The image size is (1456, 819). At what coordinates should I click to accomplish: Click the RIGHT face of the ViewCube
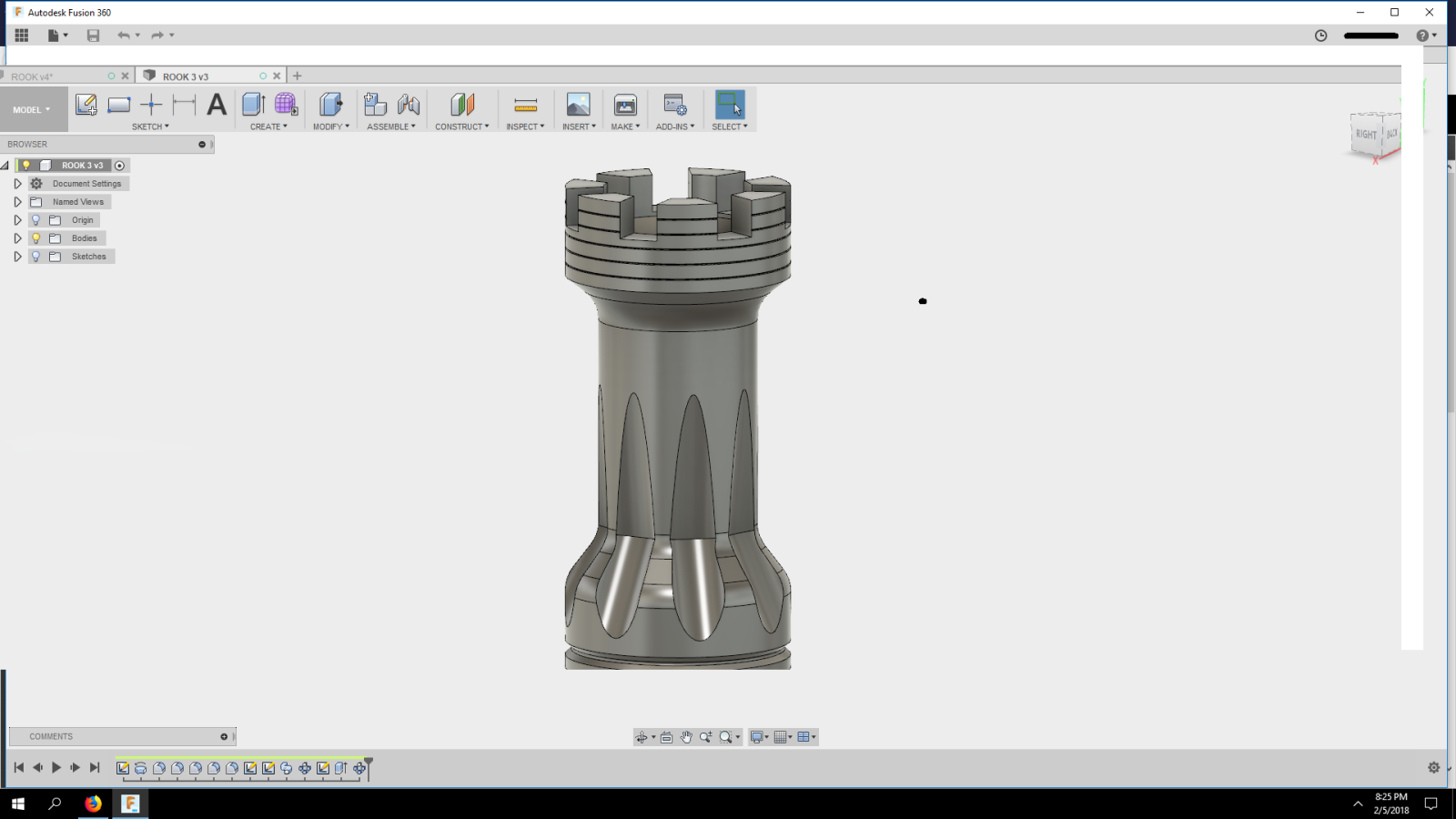point(1365,135)
